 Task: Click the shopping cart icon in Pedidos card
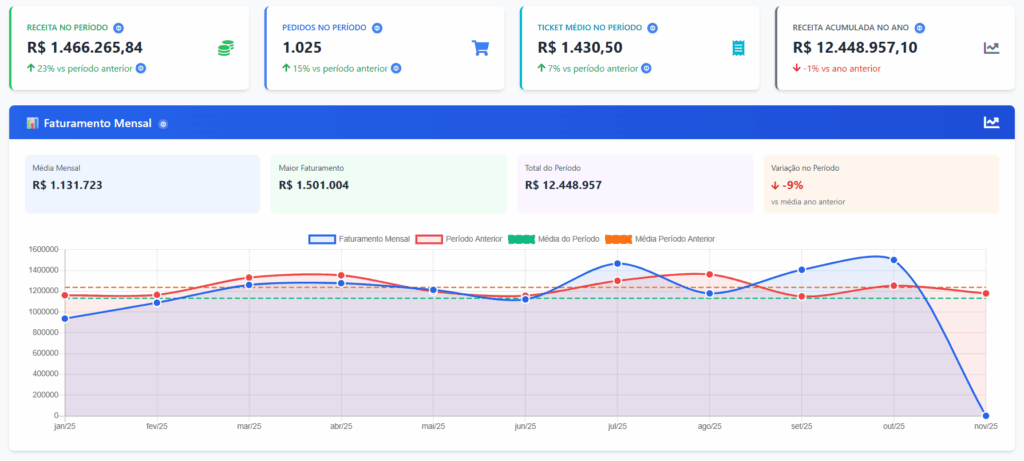coord(481,48)
